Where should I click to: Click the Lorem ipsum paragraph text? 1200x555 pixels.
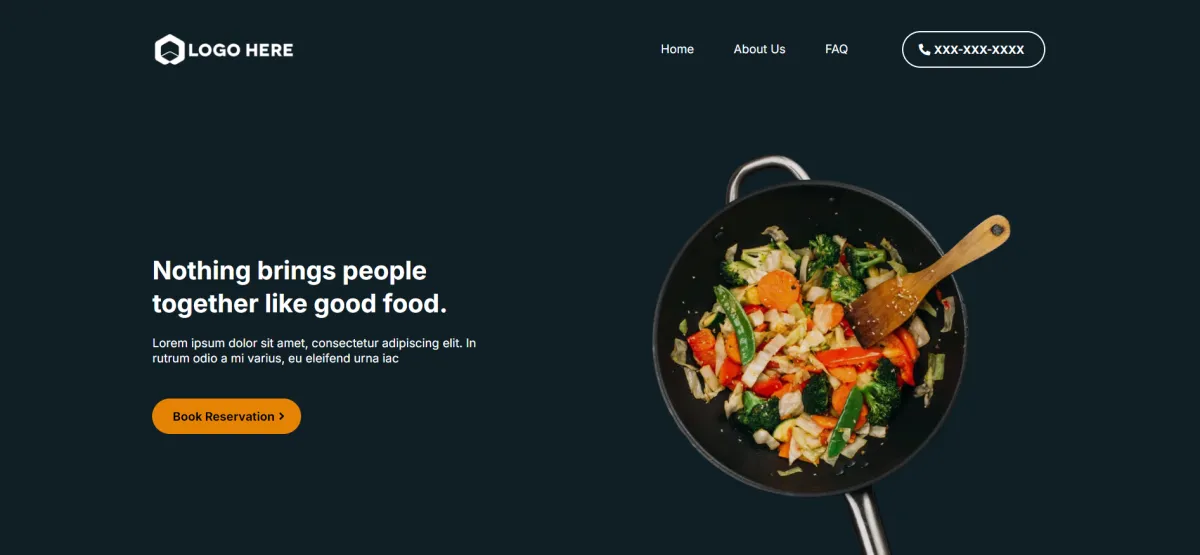point(314,350)
